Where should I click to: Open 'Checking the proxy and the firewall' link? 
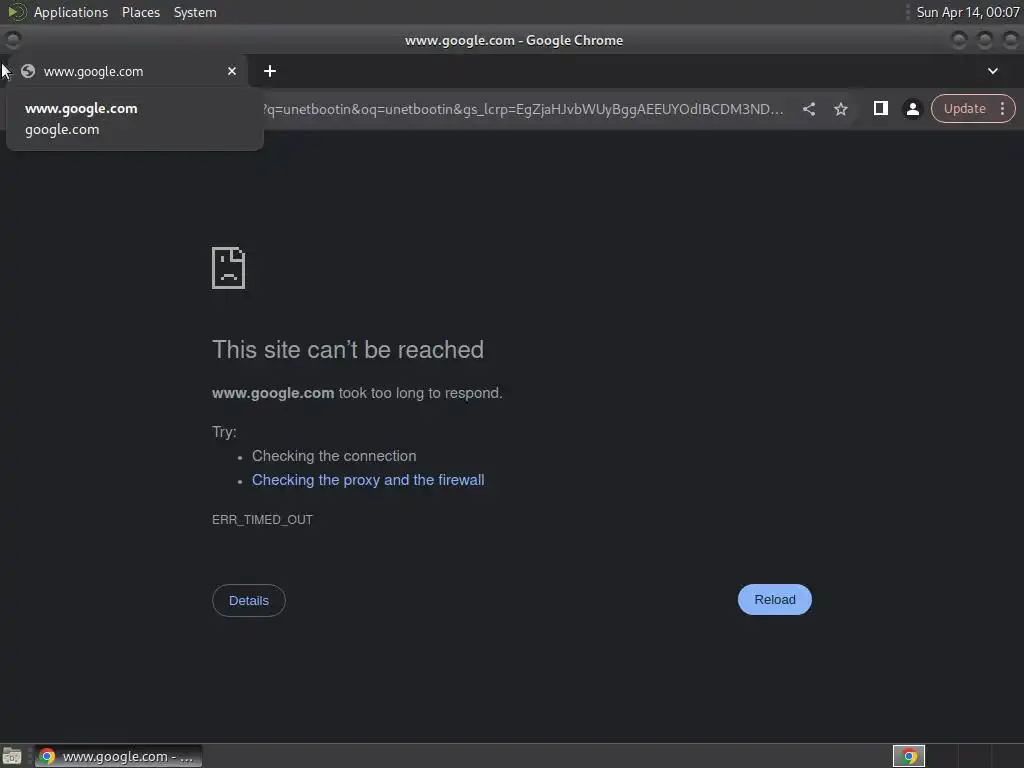[x=368, y=480]
